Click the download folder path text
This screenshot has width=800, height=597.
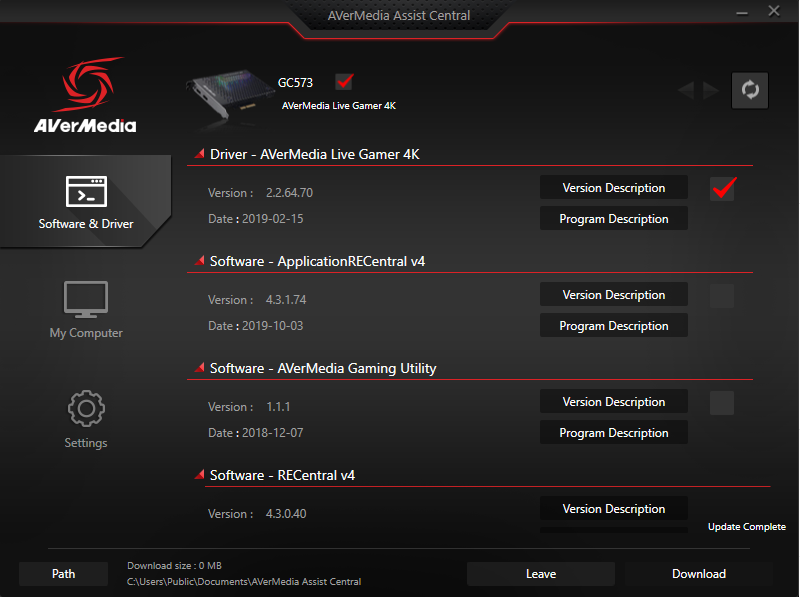[244, 582]
